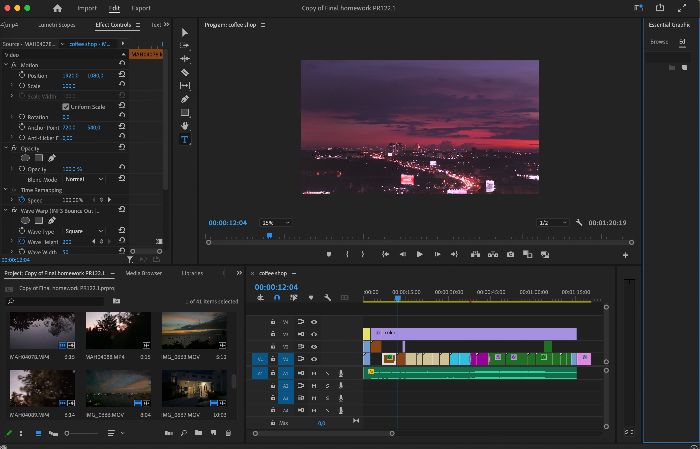The height and width of the screenshot is (449, 700).
Task: Select the Track Select Forward tool
Action: 185,46
